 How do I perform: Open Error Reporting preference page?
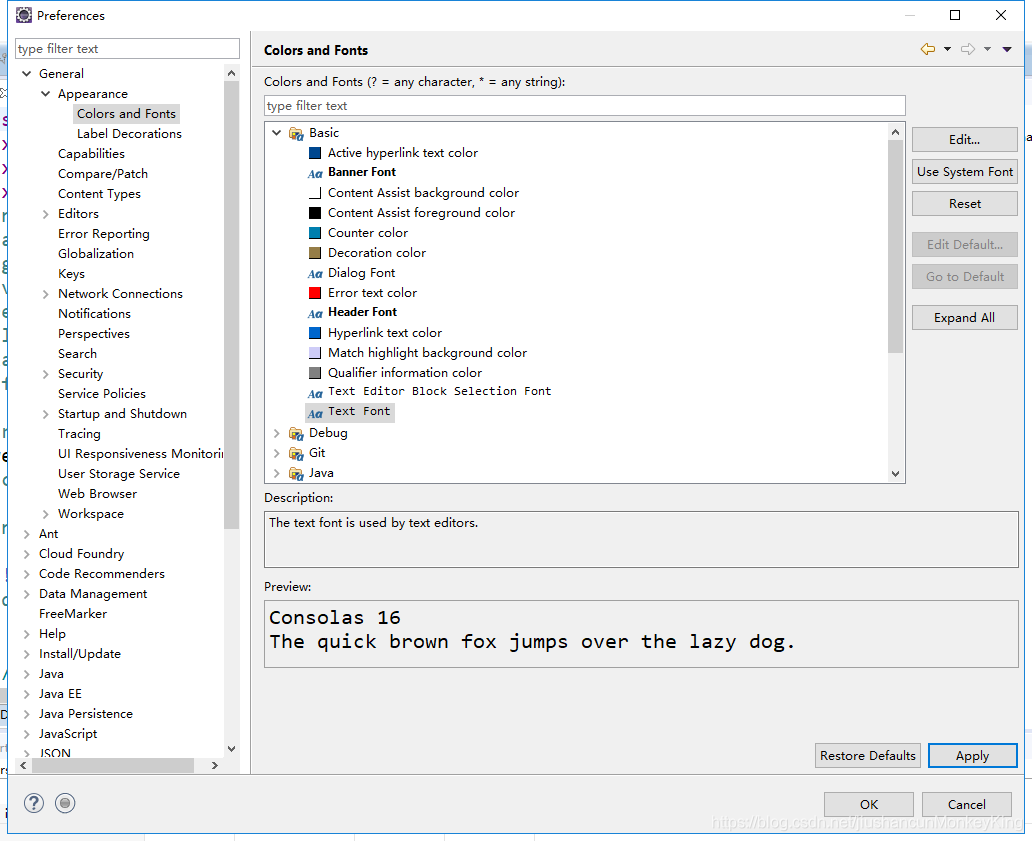(x=103, y=234)
